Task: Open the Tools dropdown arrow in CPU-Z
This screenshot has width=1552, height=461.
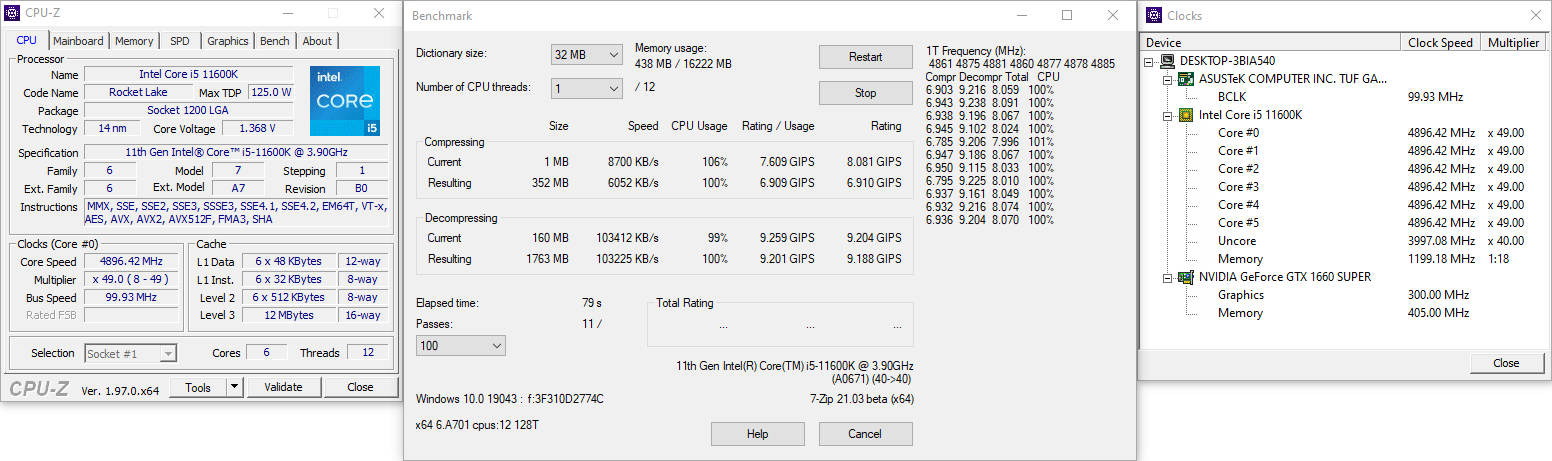Action: click(x=234, y=387)
